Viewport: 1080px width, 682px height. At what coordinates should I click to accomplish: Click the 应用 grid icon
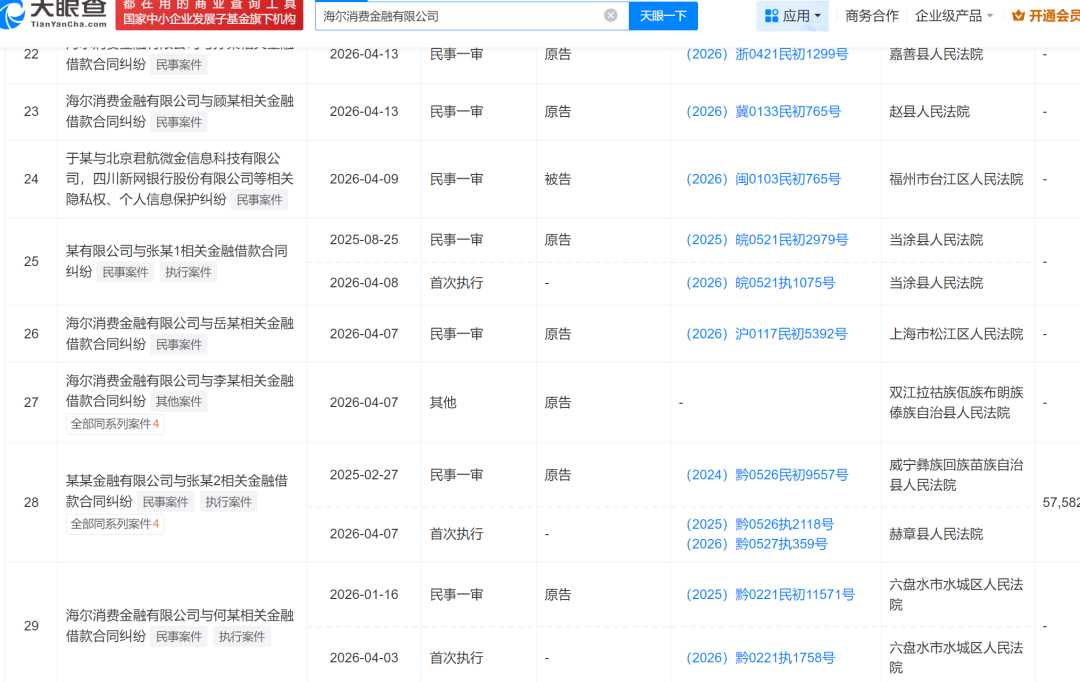pos(771,16)
